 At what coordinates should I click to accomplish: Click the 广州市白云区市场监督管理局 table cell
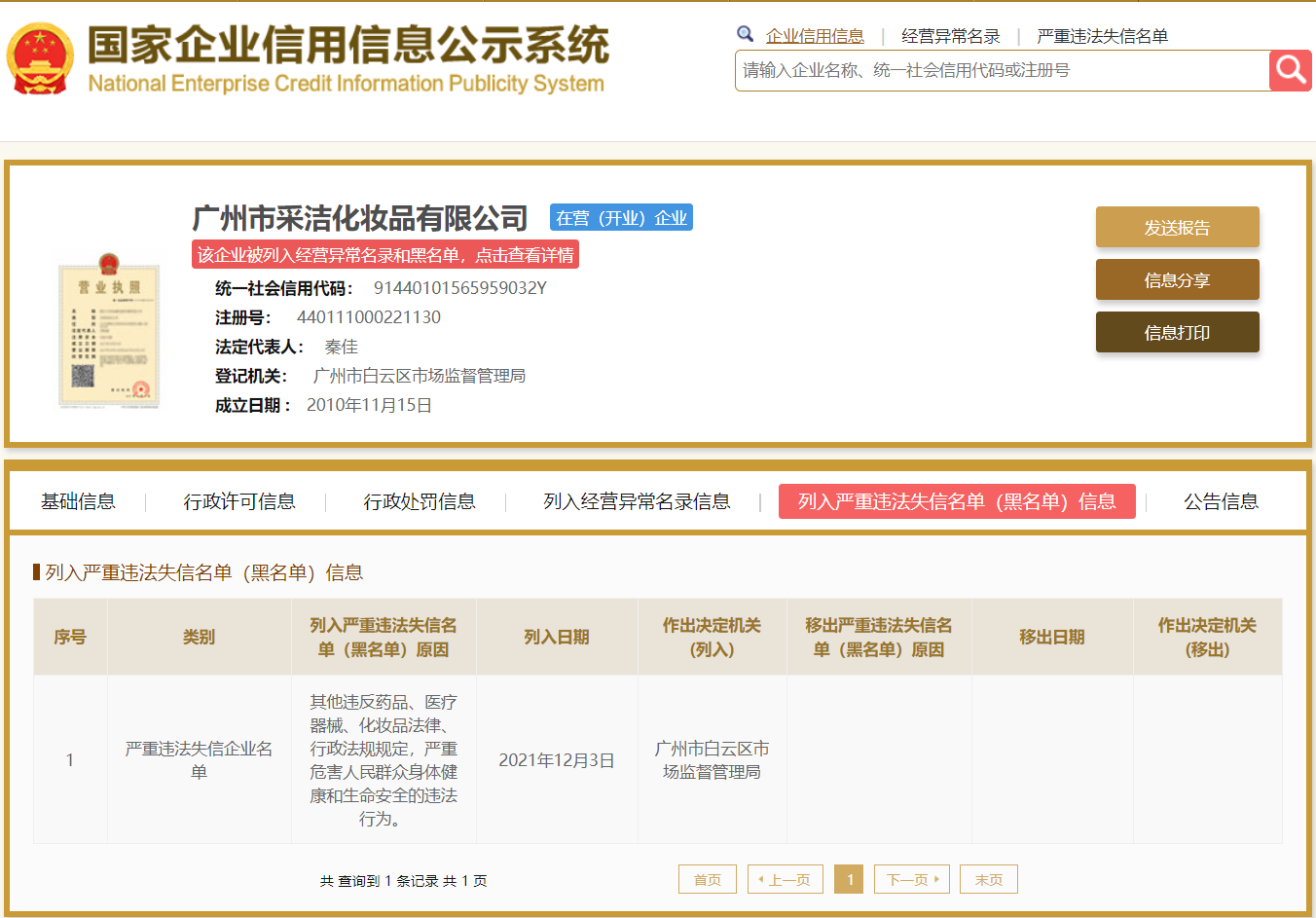(713, 760)
